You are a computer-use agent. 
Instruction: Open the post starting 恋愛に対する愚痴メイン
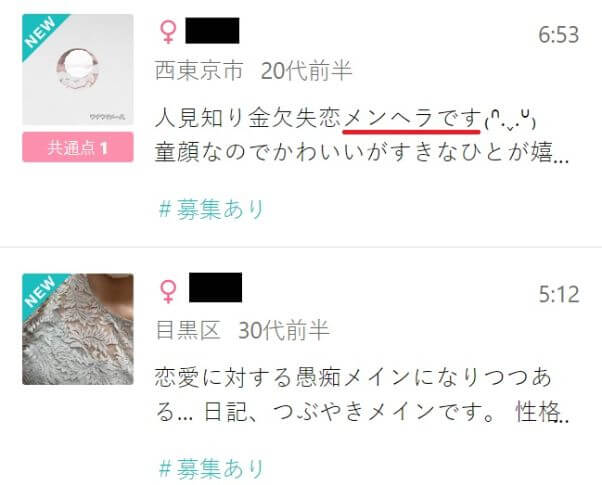click(353, 377)
